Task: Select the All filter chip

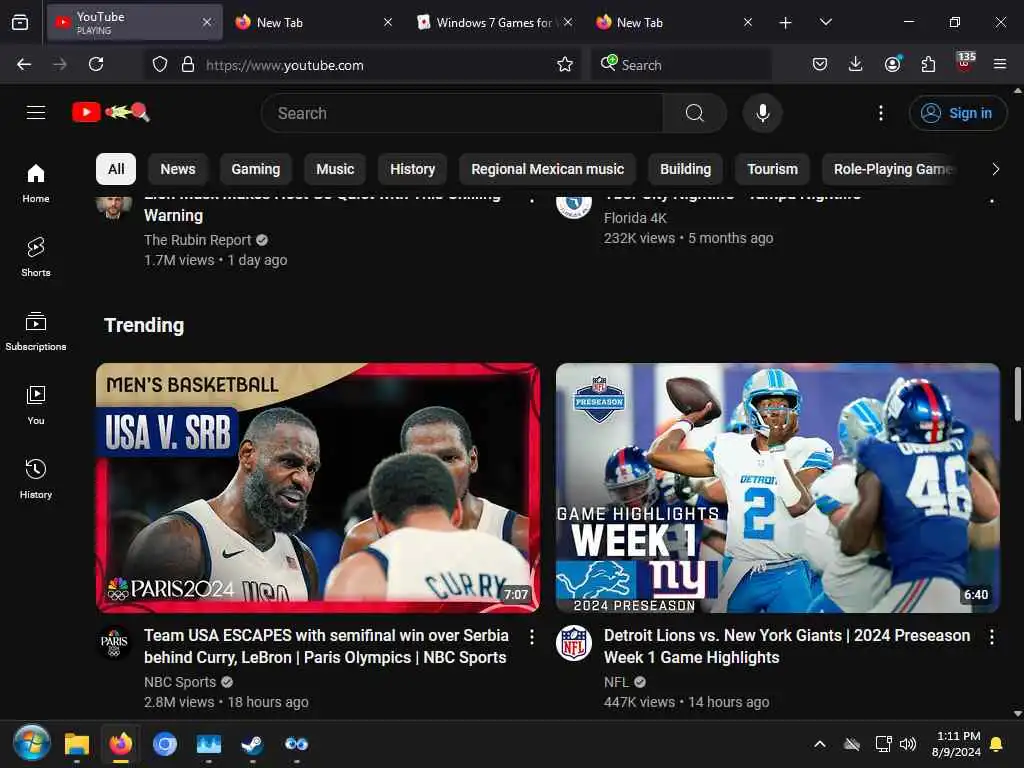Action: 116,169
